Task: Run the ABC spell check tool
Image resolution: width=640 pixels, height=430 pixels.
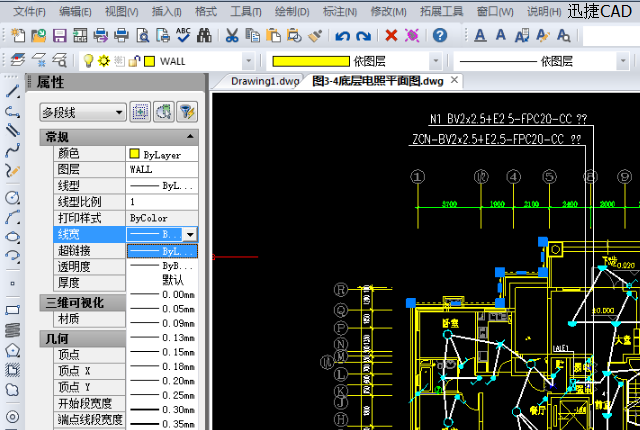Action: coord(183,36)
